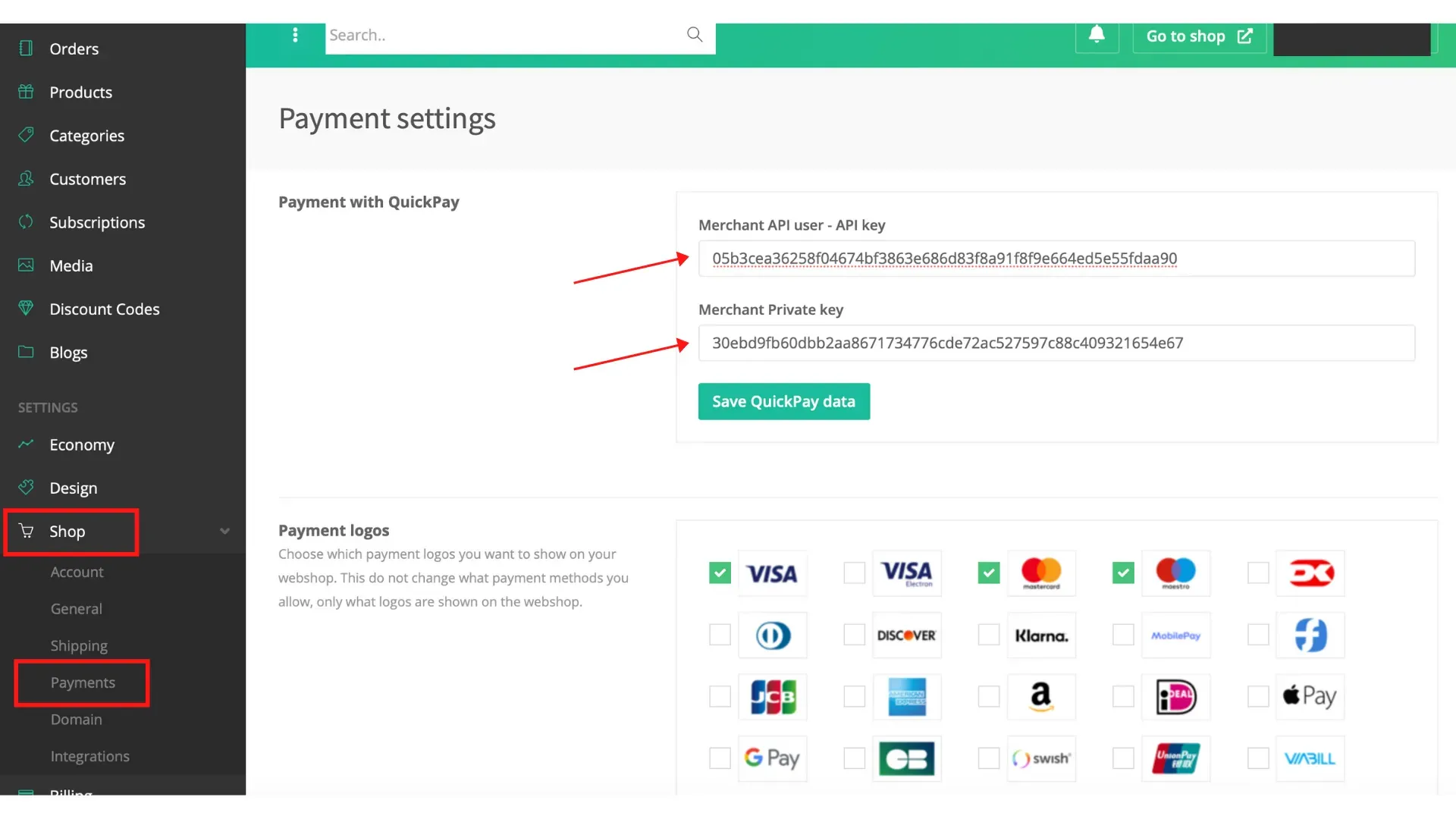Viewport: 1456px width, 819px height.
Task: Click the Products gift box icon
Action: pyautogui.click(x=26, y=92)
